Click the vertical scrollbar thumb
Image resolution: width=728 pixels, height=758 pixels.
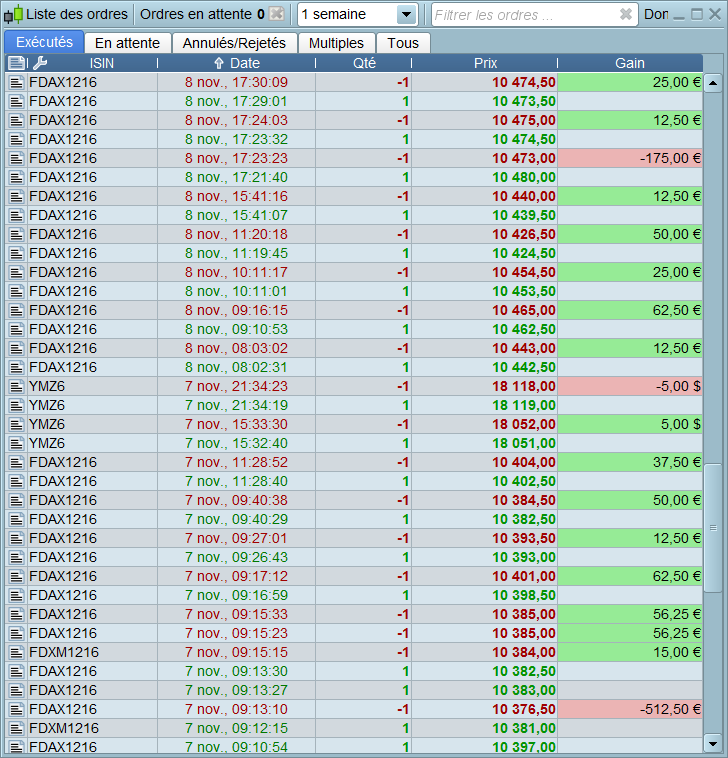[713, 528]
